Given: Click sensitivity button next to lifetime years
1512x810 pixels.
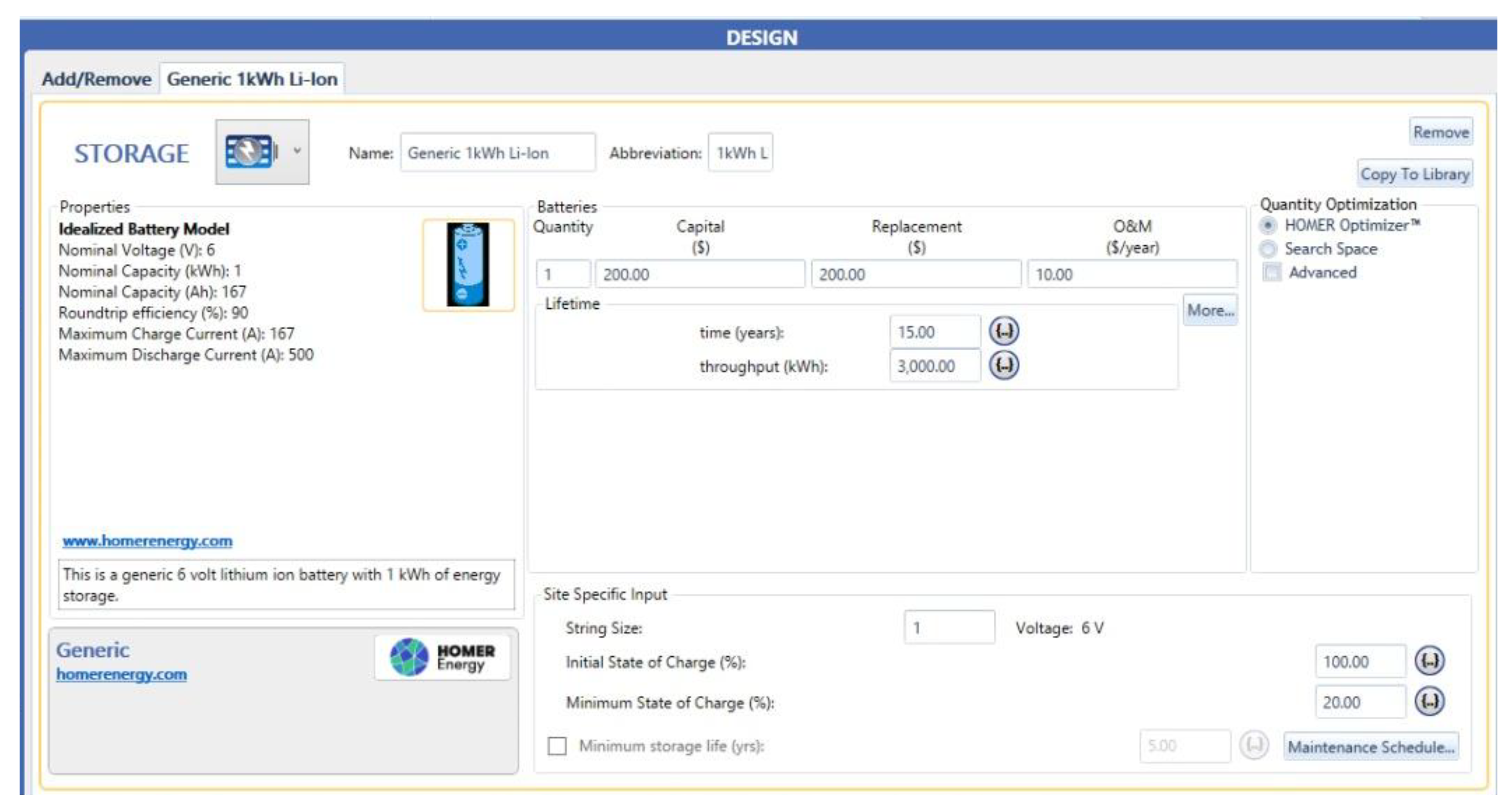Looking at the screenshot, I should coord(1003,331).
